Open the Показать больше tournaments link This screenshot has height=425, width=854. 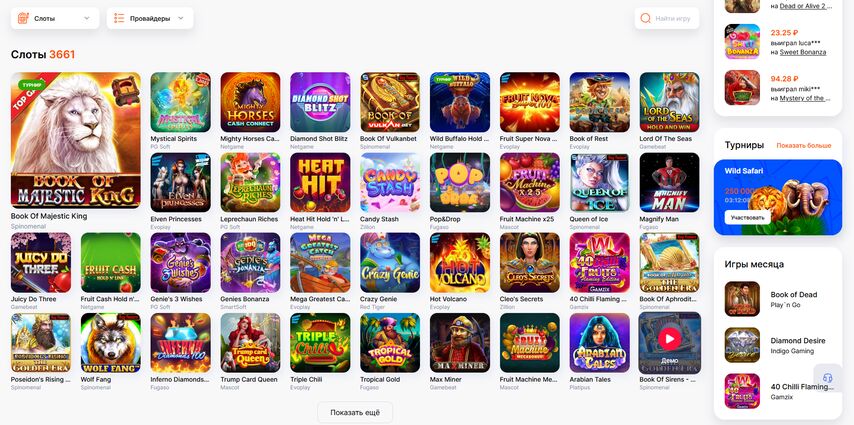pos(804,145)
